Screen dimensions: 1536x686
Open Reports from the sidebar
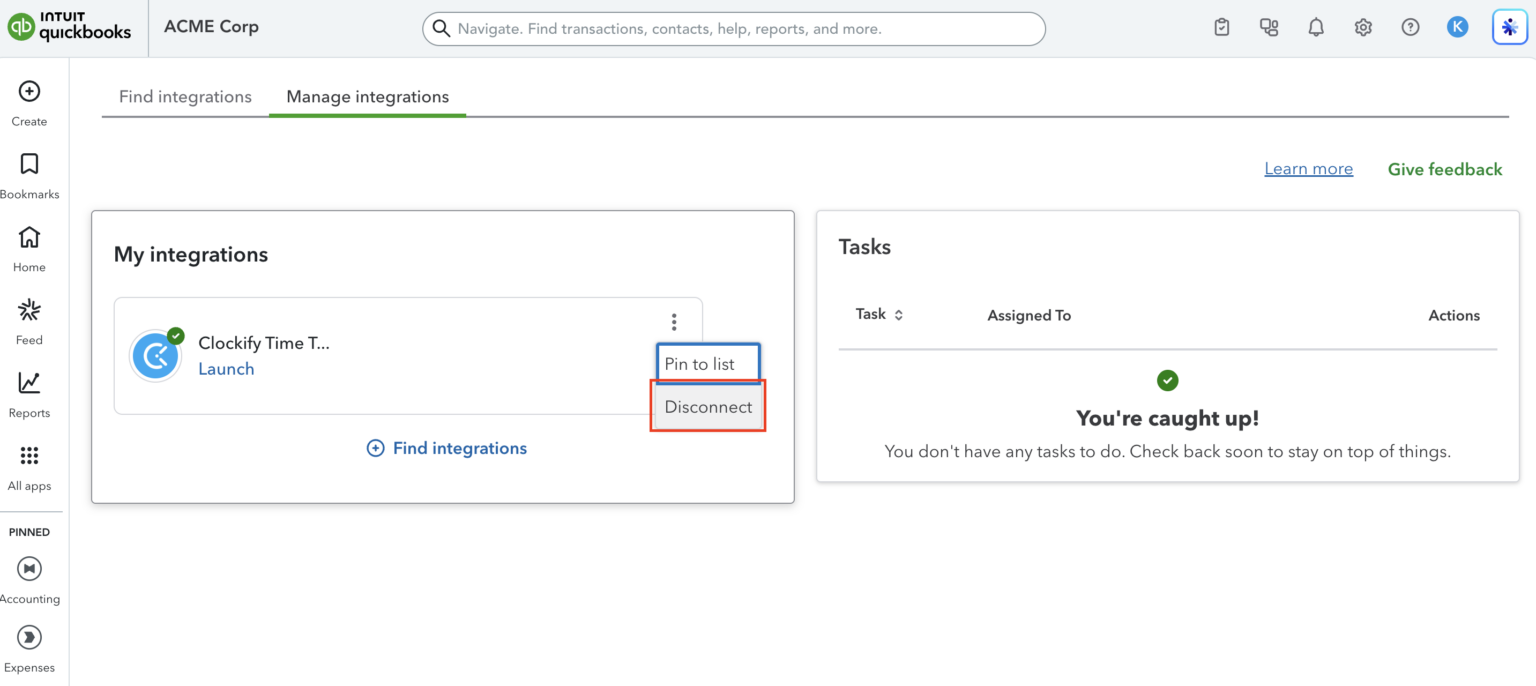[30, 395]
